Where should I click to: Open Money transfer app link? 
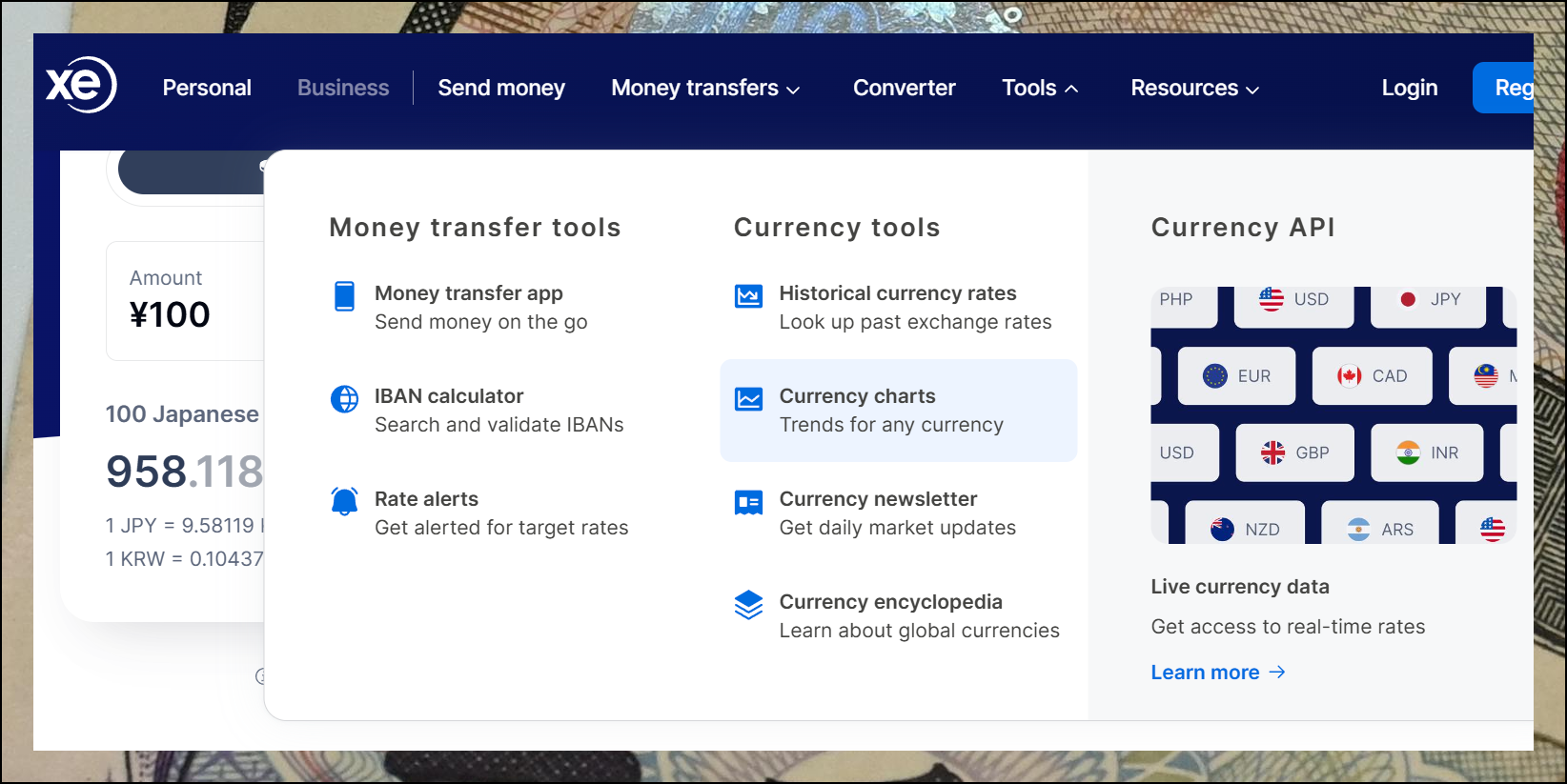[469, 293]
